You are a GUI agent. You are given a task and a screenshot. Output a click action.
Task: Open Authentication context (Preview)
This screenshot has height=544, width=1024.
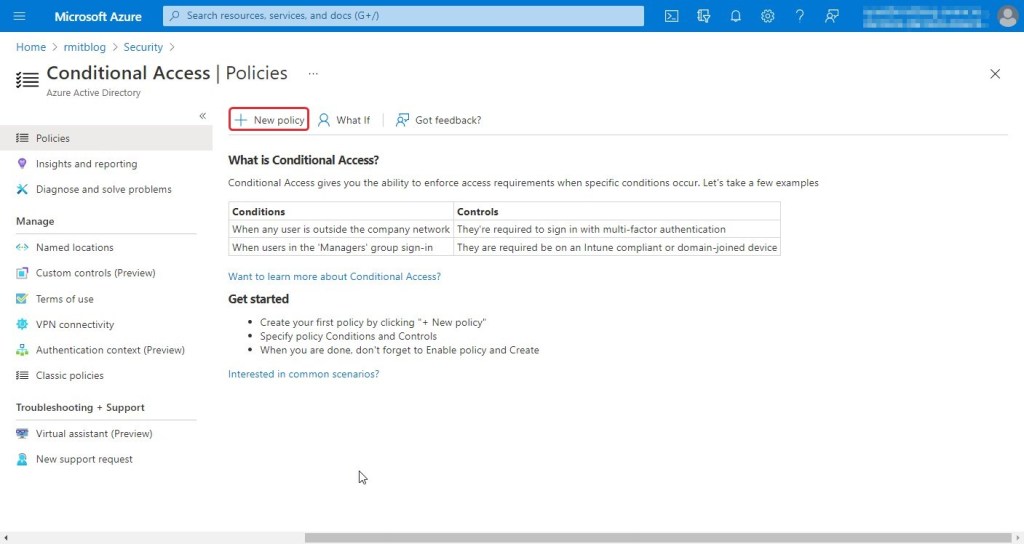click(110, 350)
